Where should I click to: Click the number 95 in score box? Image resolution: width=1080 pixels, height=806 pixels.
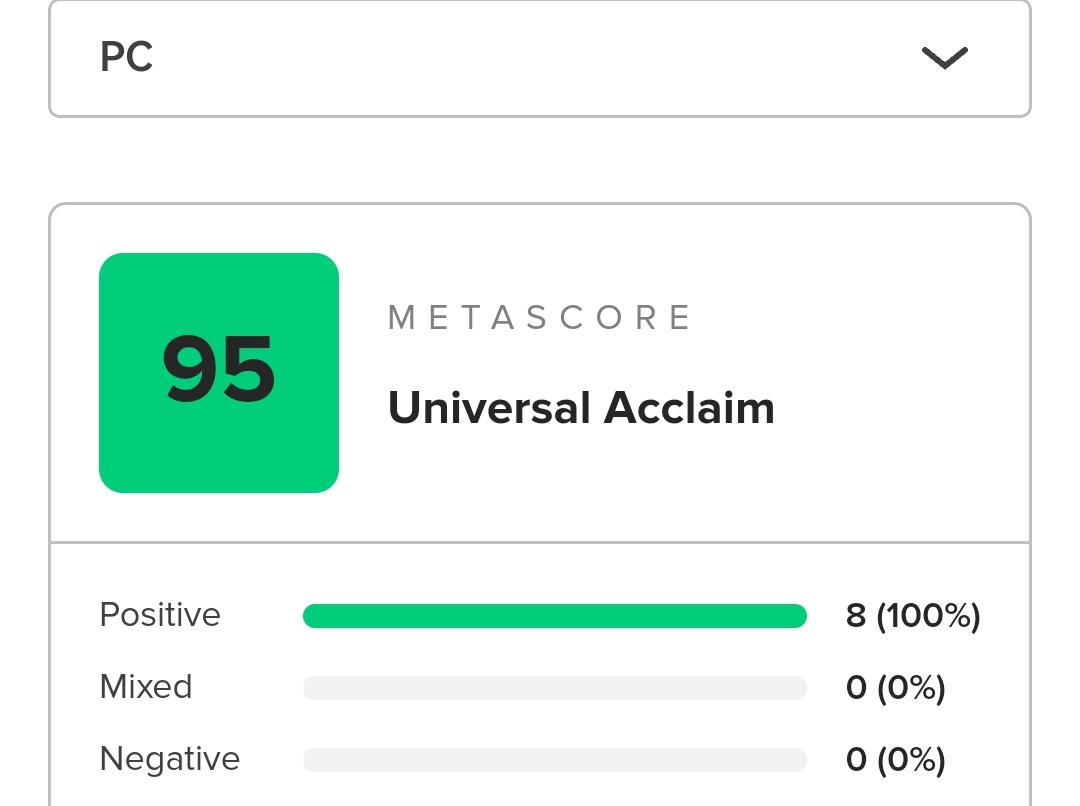point(219,368)
